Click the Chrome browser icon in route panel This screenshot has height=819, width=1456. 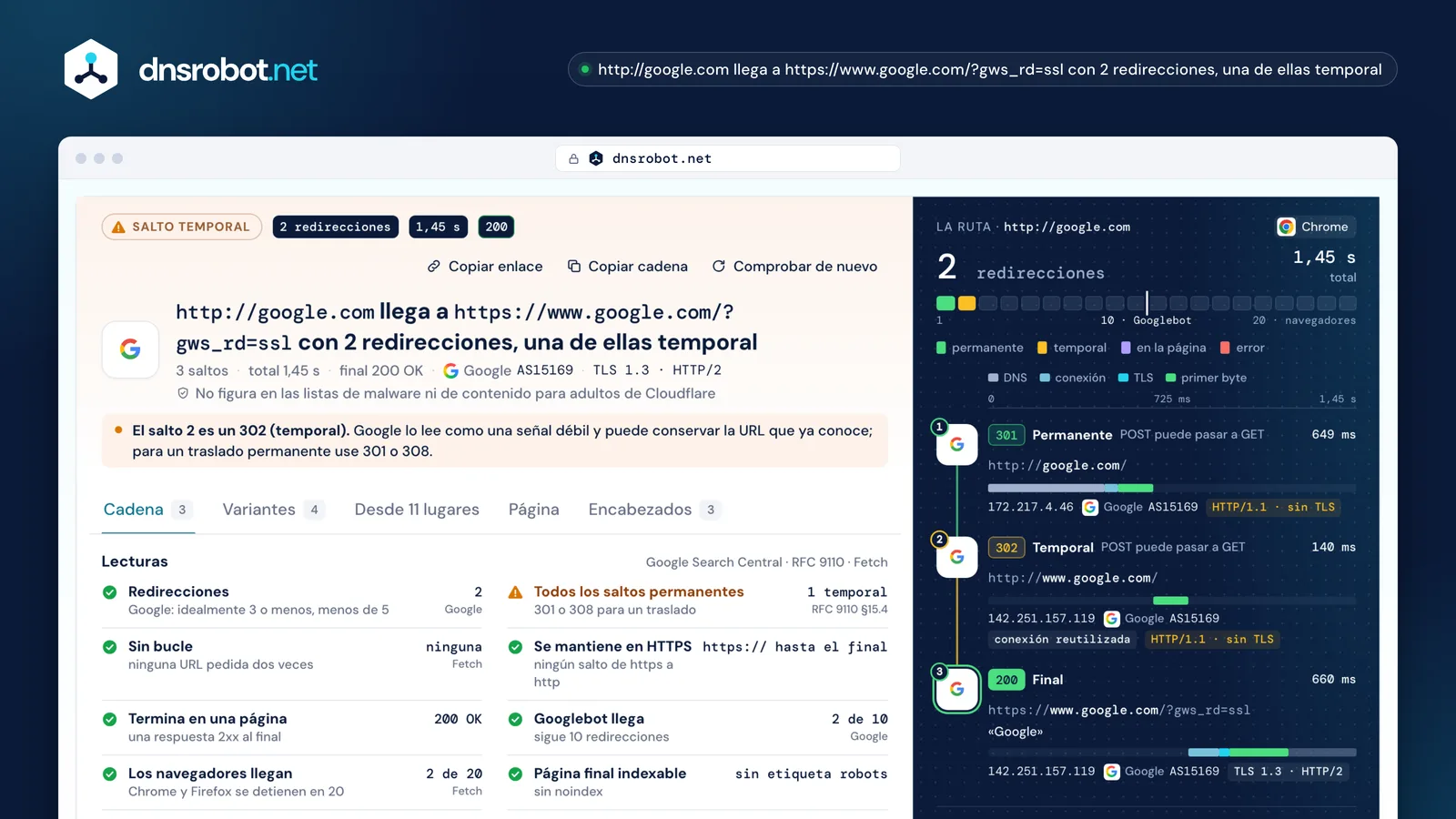1286,227
